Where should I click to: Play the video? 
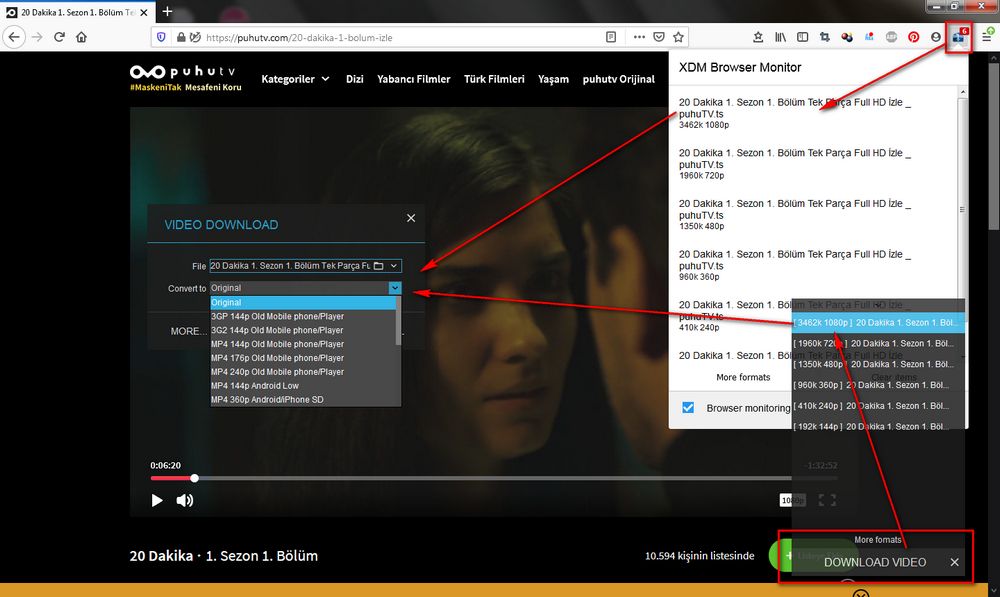(x=157, y=500)
